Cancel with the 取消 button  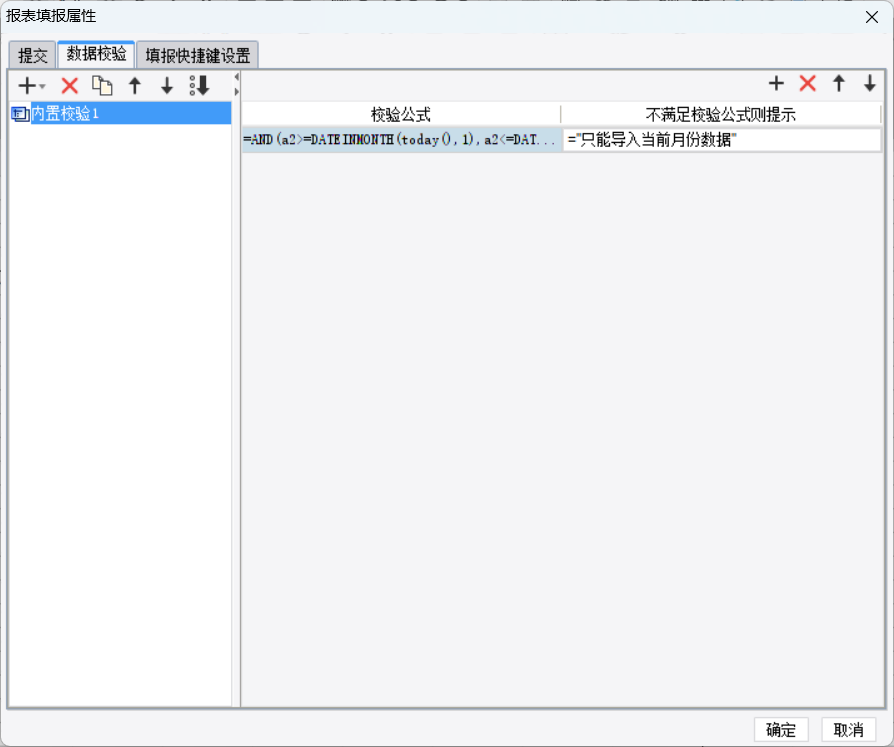pos(848,729)
